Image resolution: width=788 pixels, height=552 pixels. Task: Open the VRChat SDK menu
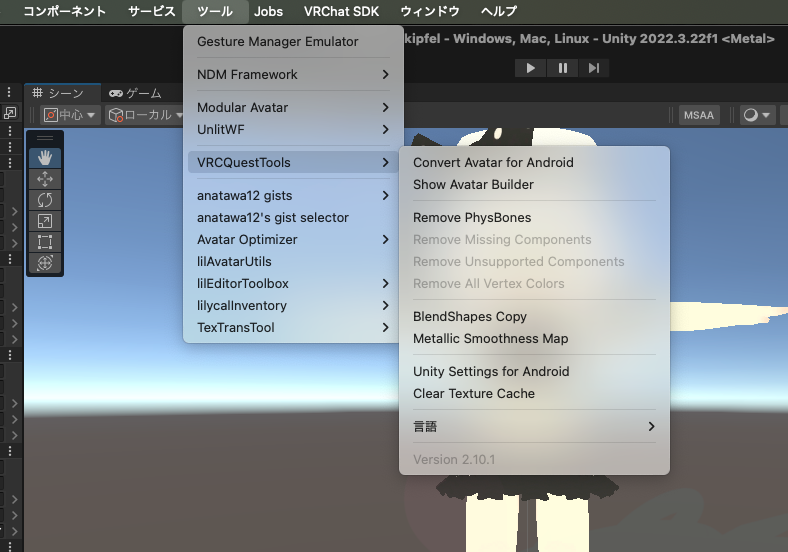tap(341, 11)
